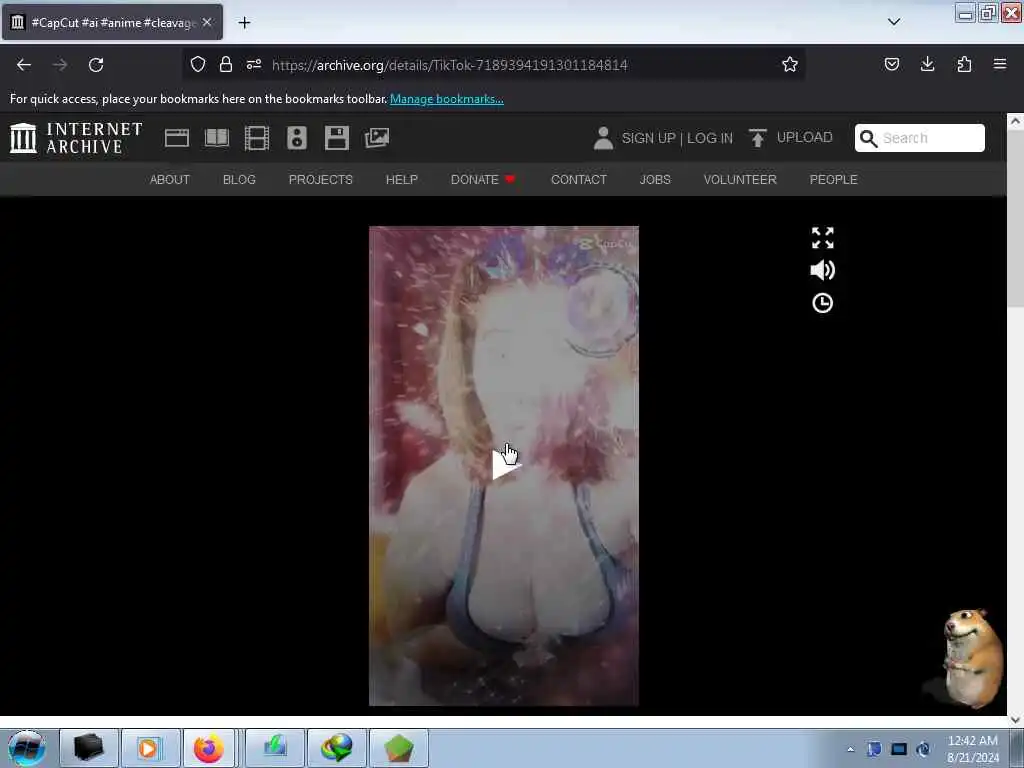Screen dimensions: 1024x768
Task: Select the #CapCut #ai #anime tab
Action: click(112, 22)
